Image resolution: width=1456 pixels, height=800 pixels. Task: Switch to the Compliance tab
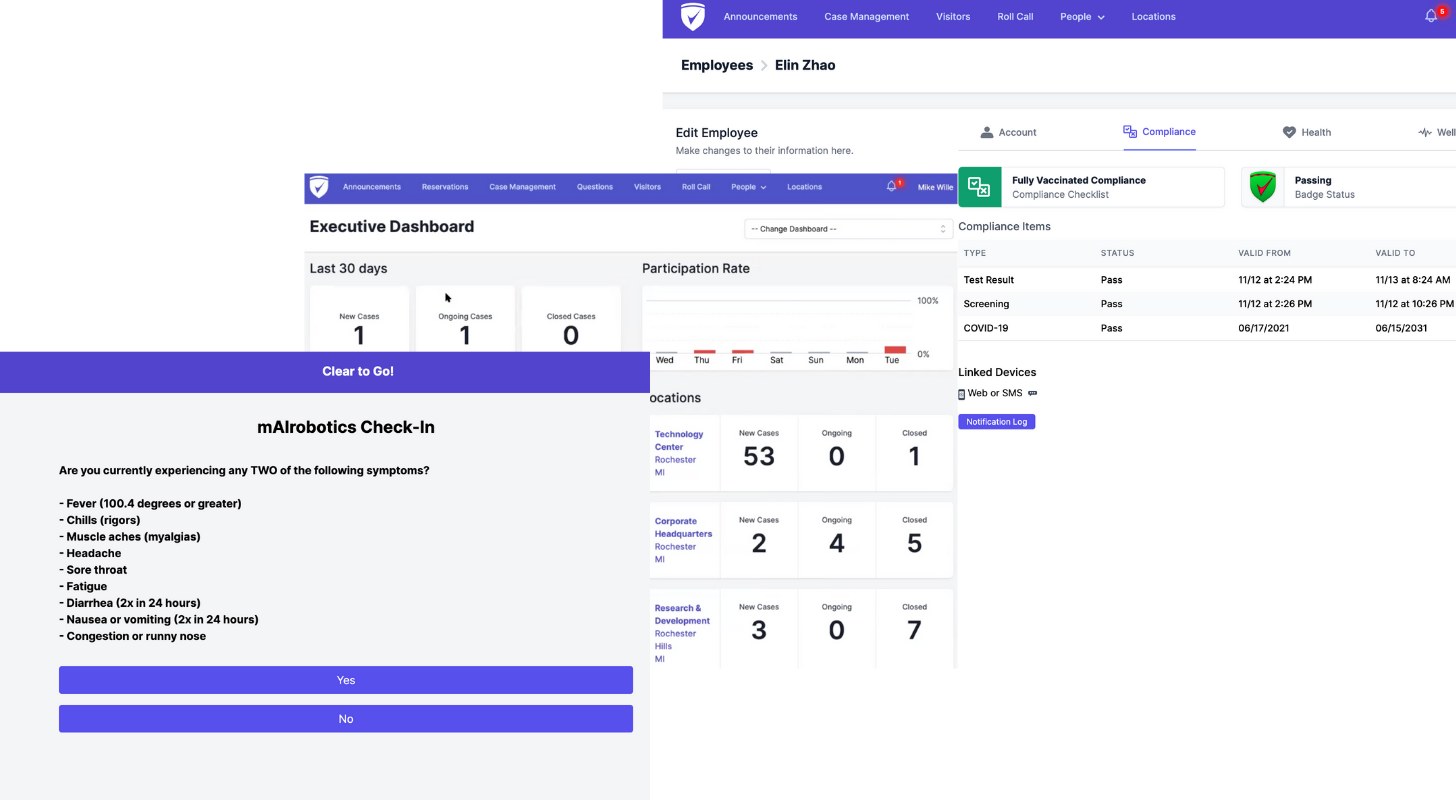pos(1160,132)
